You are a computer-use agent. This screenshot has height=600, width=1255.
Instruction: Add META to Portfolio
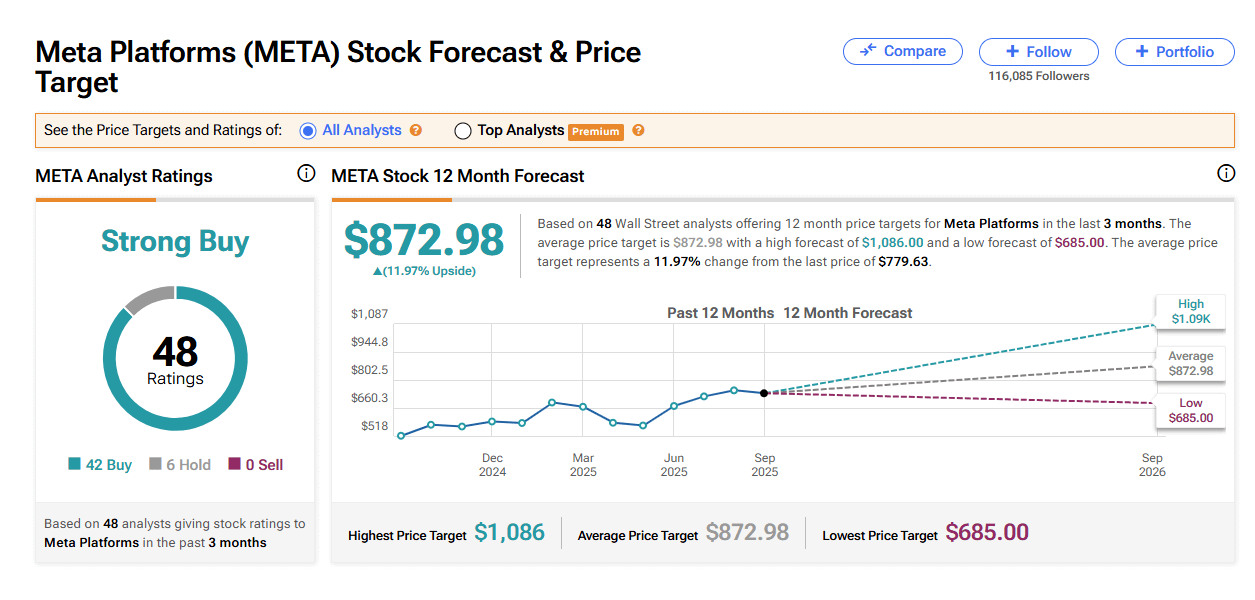(1174, 52)
